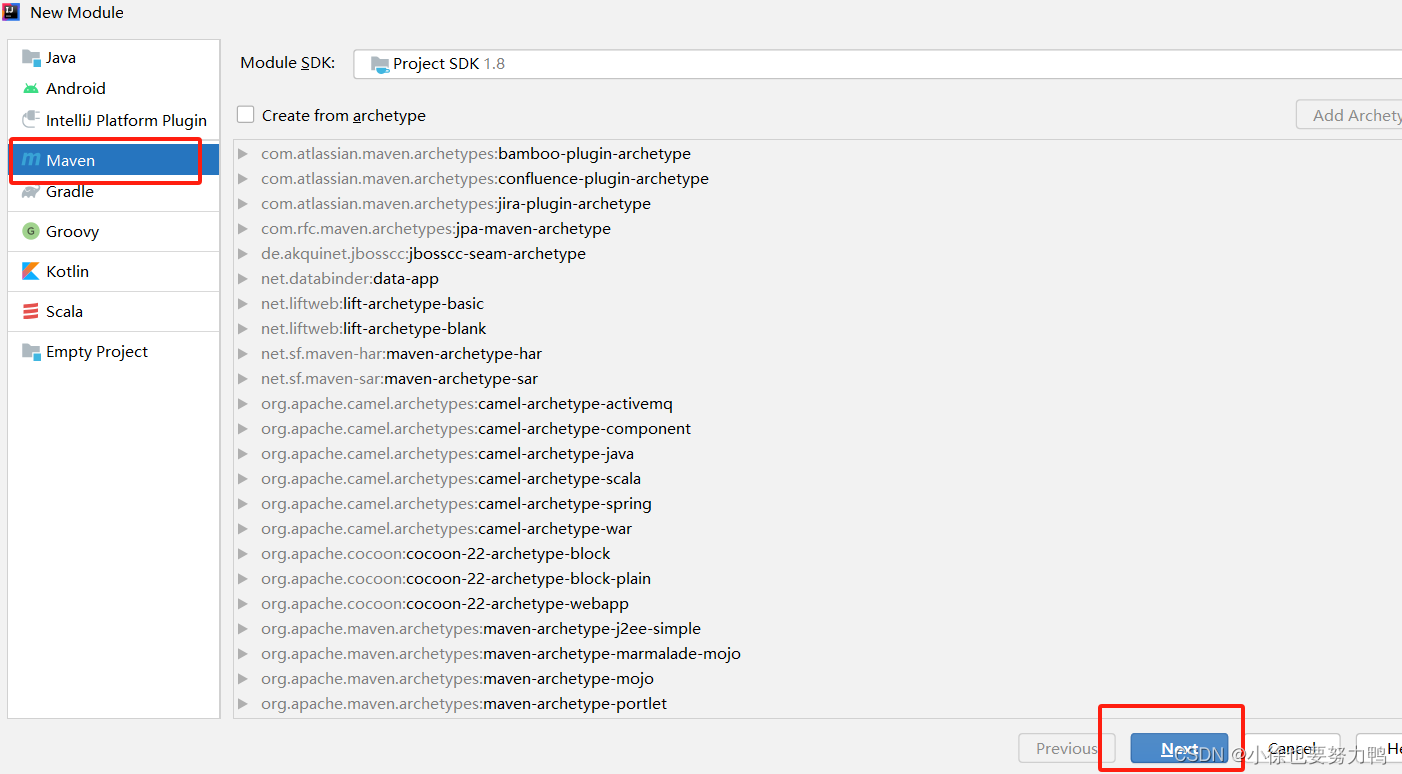1402x774 pixels.
Task: Expand the maven-archetype-har entry
Action: point(243,354)
